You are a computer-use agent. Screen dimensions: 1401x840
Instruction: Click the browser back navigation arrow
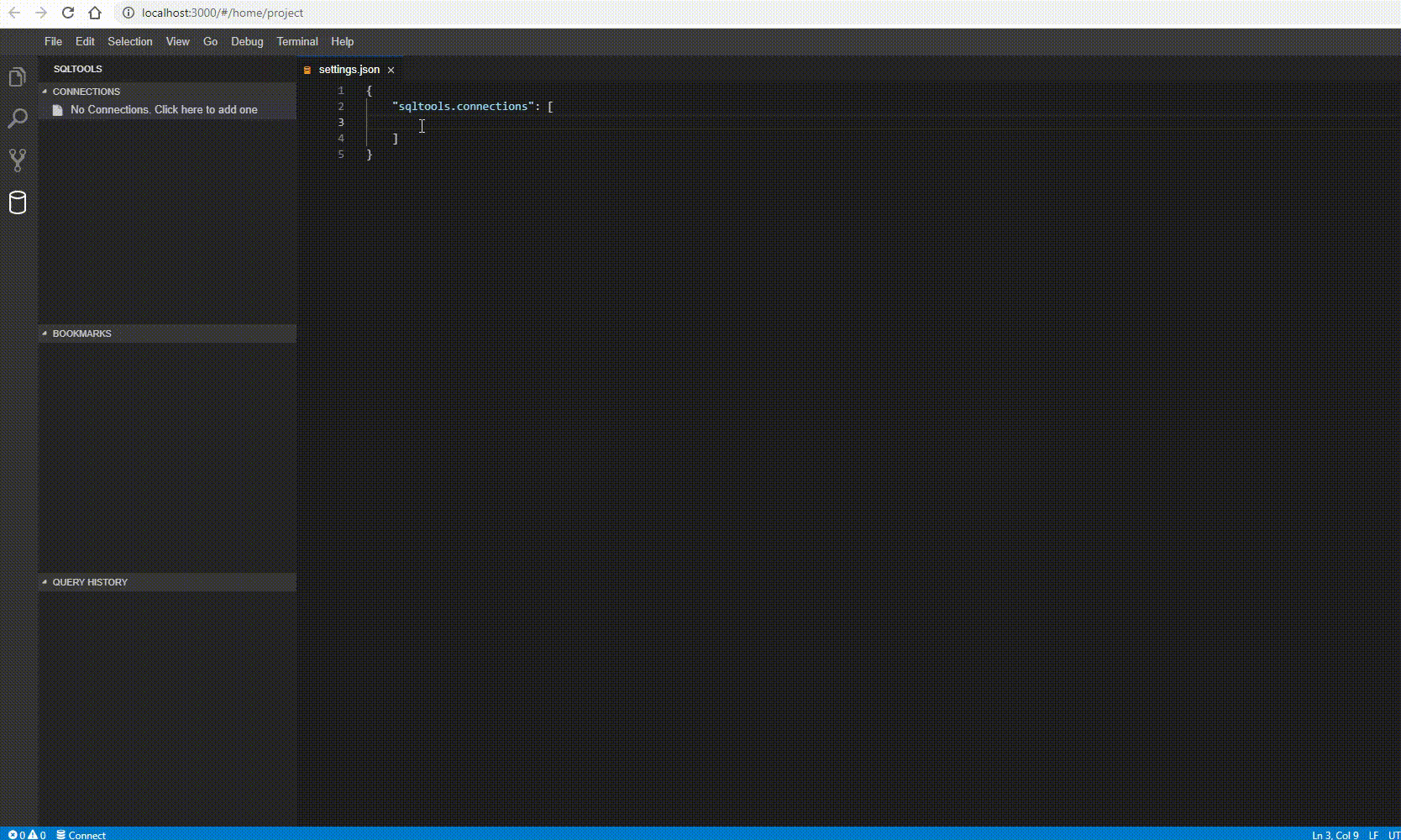coord(13,13)
